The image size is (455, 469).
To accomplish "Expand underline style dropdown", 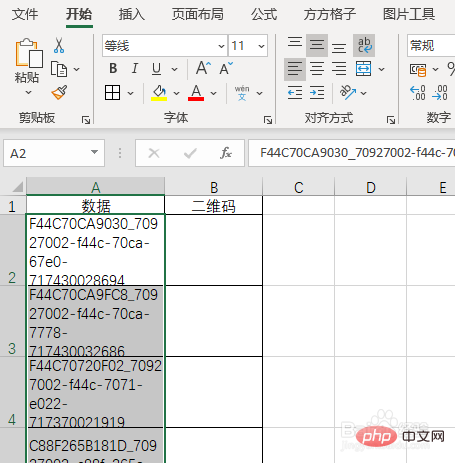I will (174, 69).
